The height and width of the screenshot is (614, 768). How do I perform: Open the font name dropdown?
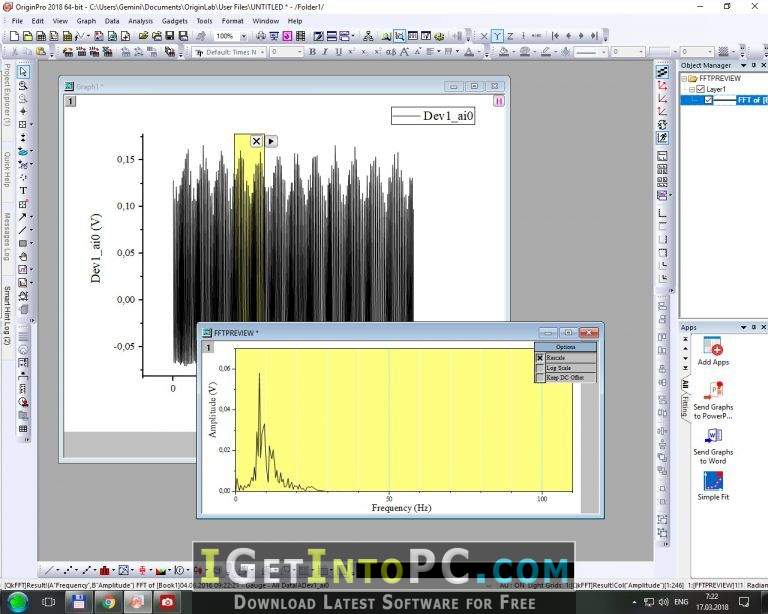[x=262, y=52]
